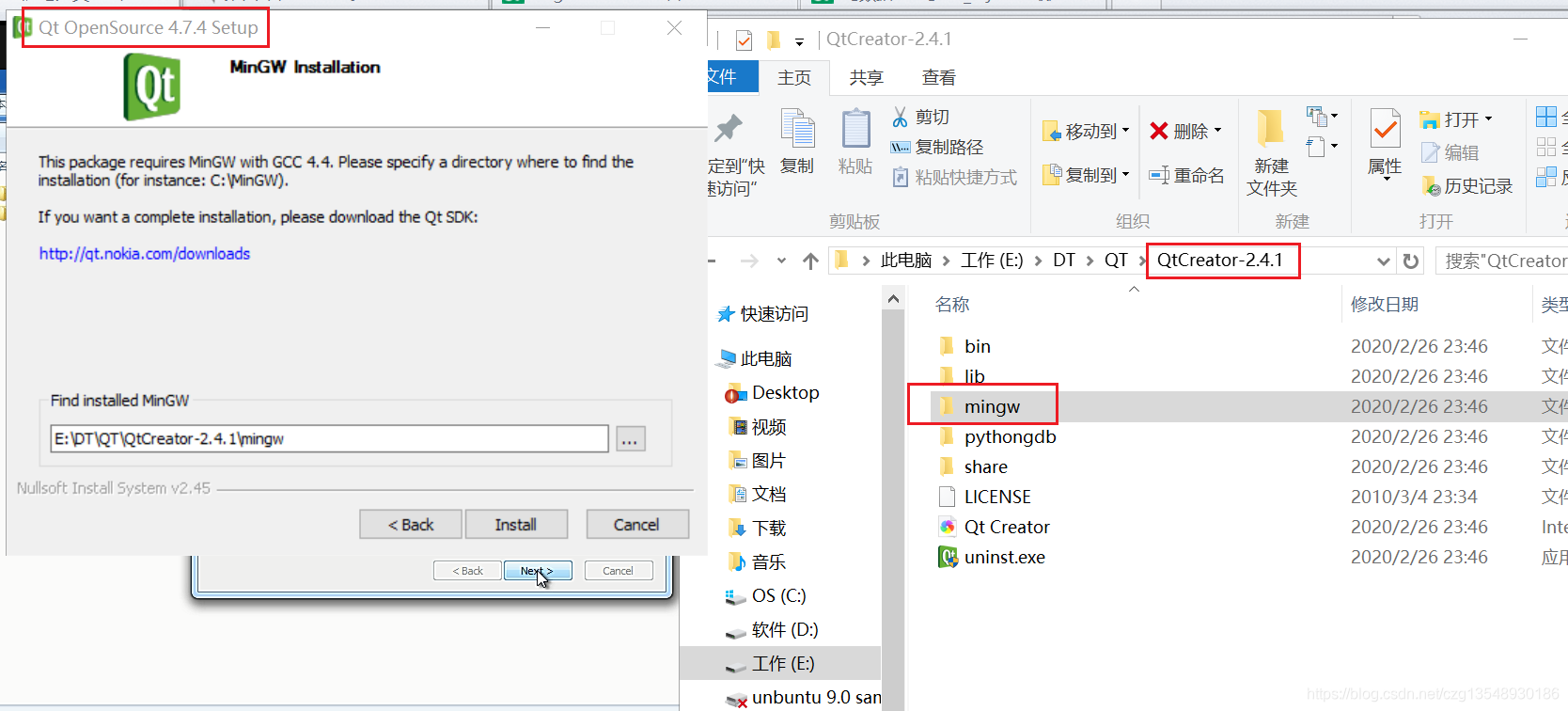The image size is (1568, 711).
Task: Select the LICENSE file
Action: (x=985, y=497)
